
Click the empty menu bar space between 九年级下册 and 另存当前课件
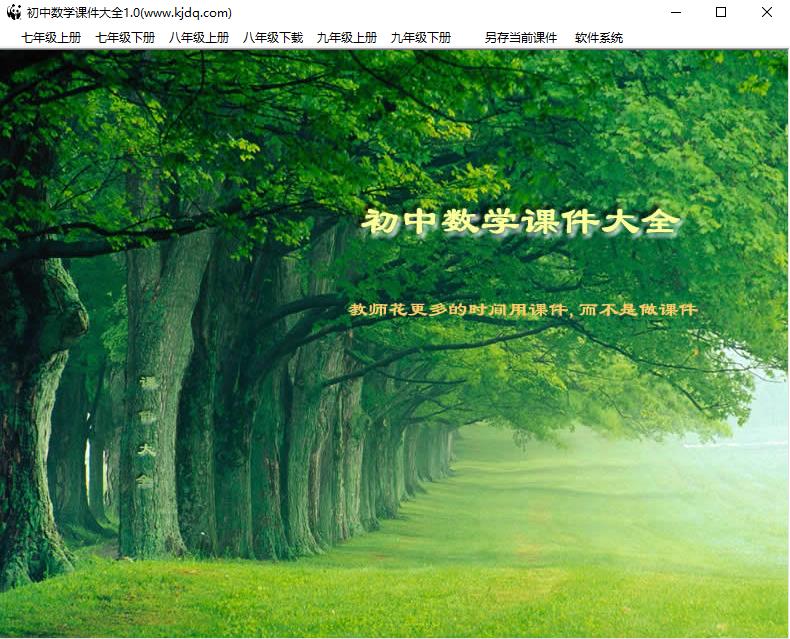click(x=468, y=38)
